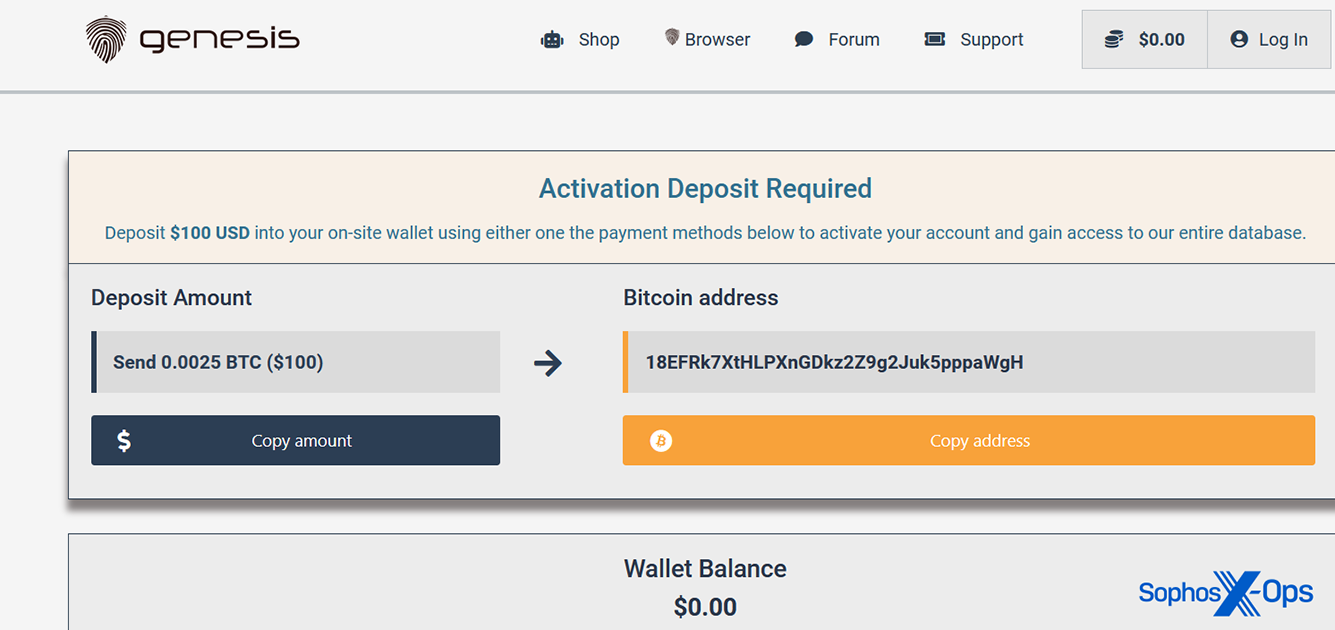The height and width of the screenshot is (630, 1335).
Task: Open the Shop menu item
Action: 599,40
